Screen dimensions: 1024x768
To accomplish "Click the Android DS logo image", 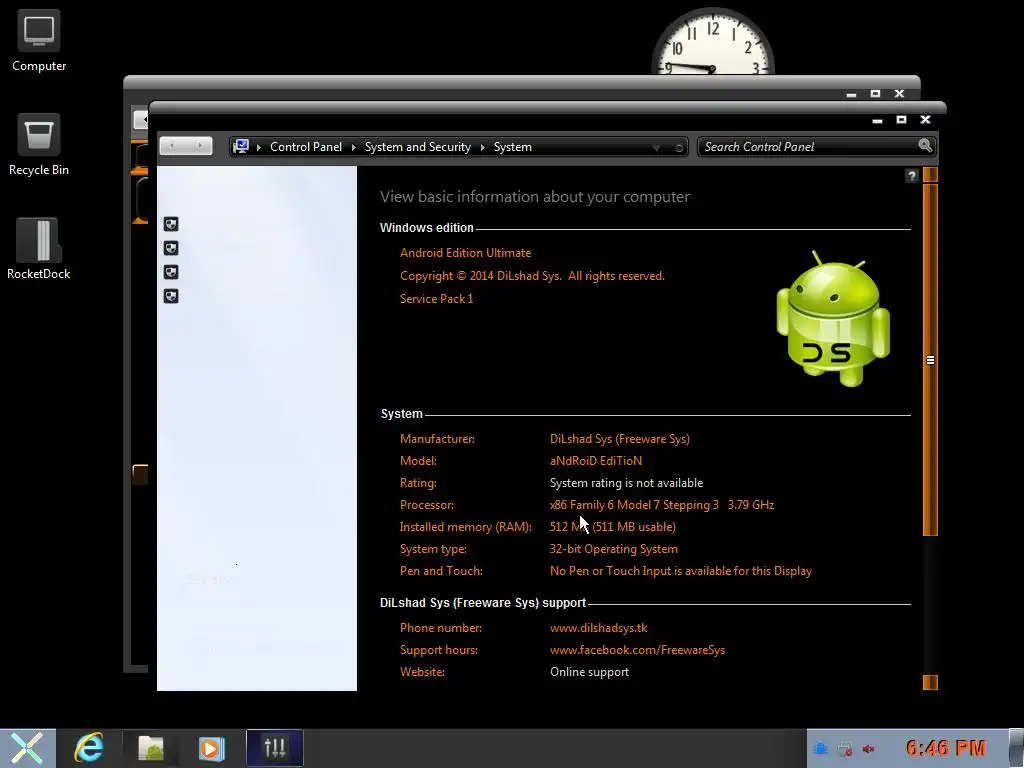I will tap(833, 319).
